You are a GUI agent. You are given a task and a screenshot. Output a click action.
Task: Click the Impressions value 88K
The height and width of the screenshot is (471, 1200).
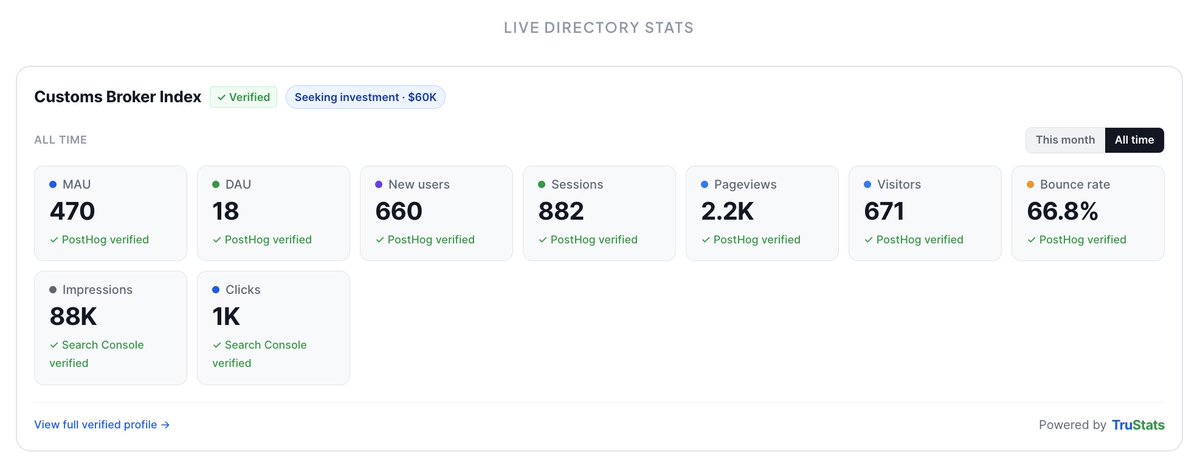[73, 317]
